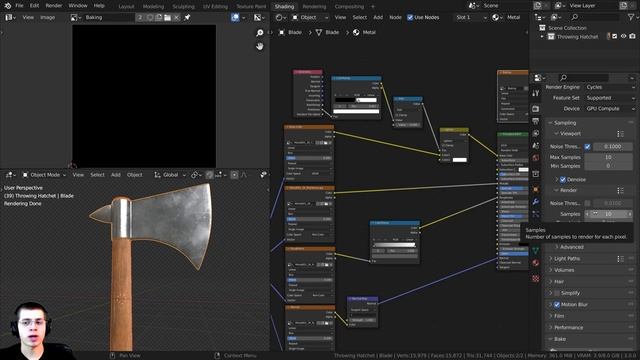Toggle the Motion Blur checkbox

click(x=557, y=304)
